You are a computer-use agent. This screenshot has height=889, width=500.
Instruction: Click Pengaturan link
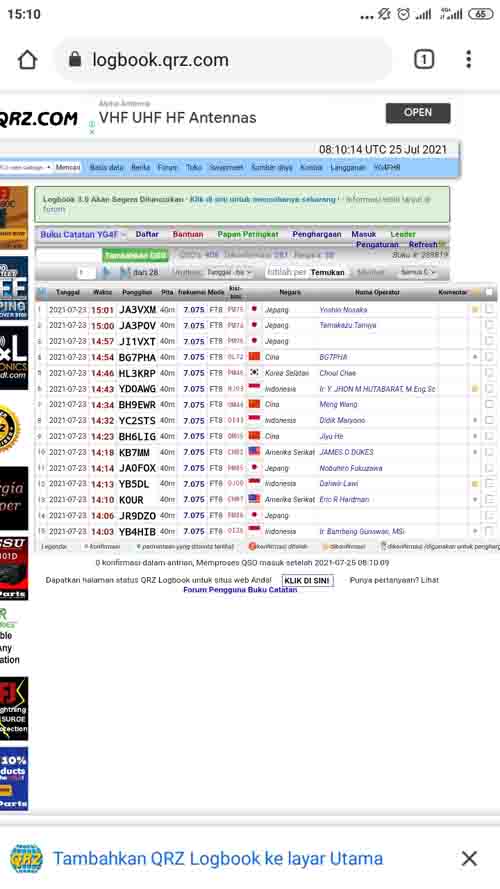(x=377, y=245)
